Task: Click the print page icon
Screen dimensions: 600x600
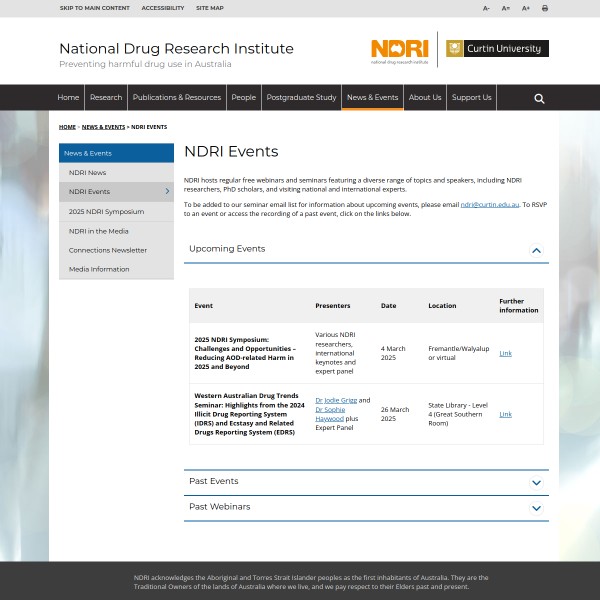Action: point(545,8)
